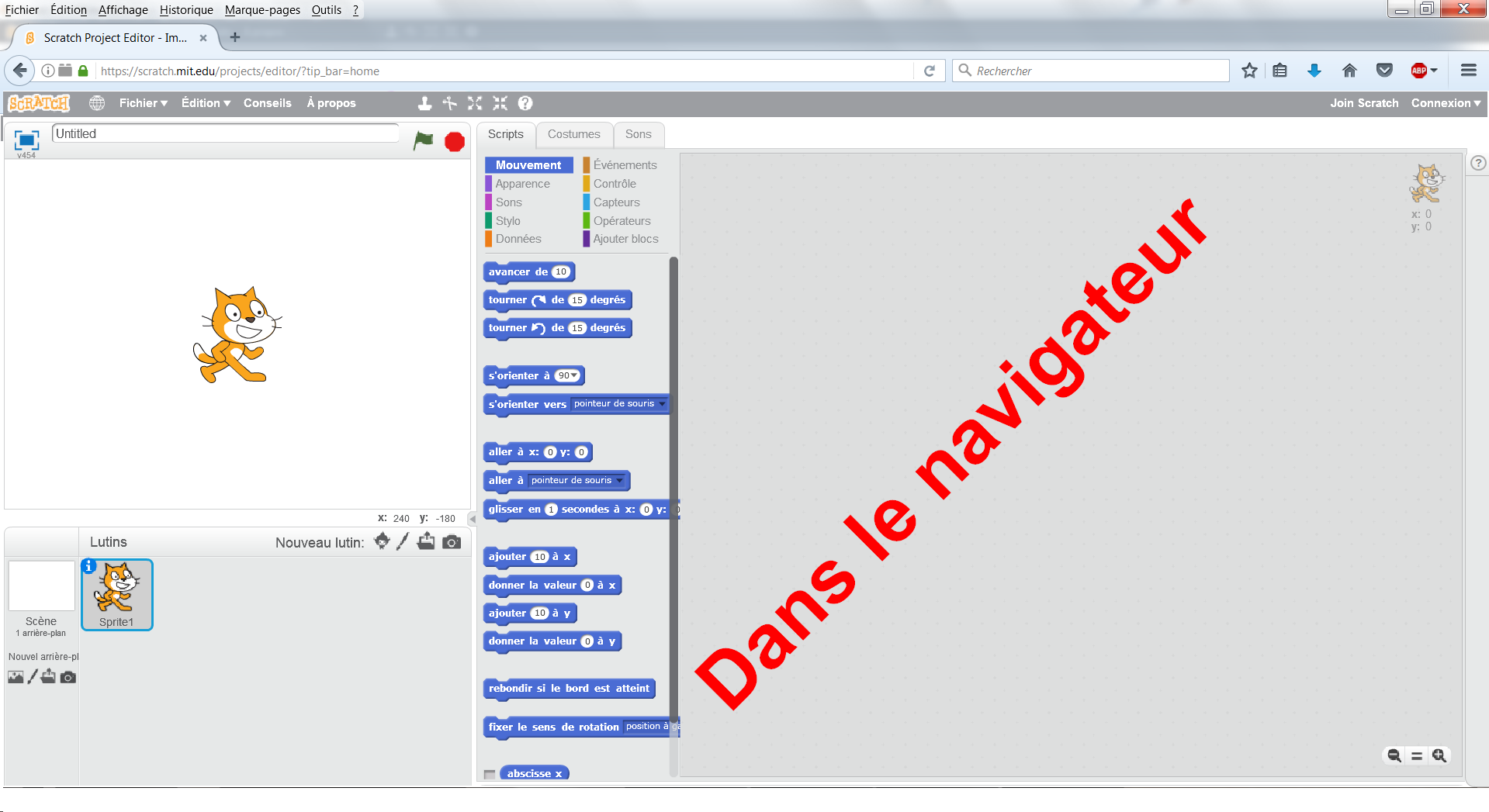Select the Apparence block category
Viewport: 1489px width, 812px height.
click(522, 184)
